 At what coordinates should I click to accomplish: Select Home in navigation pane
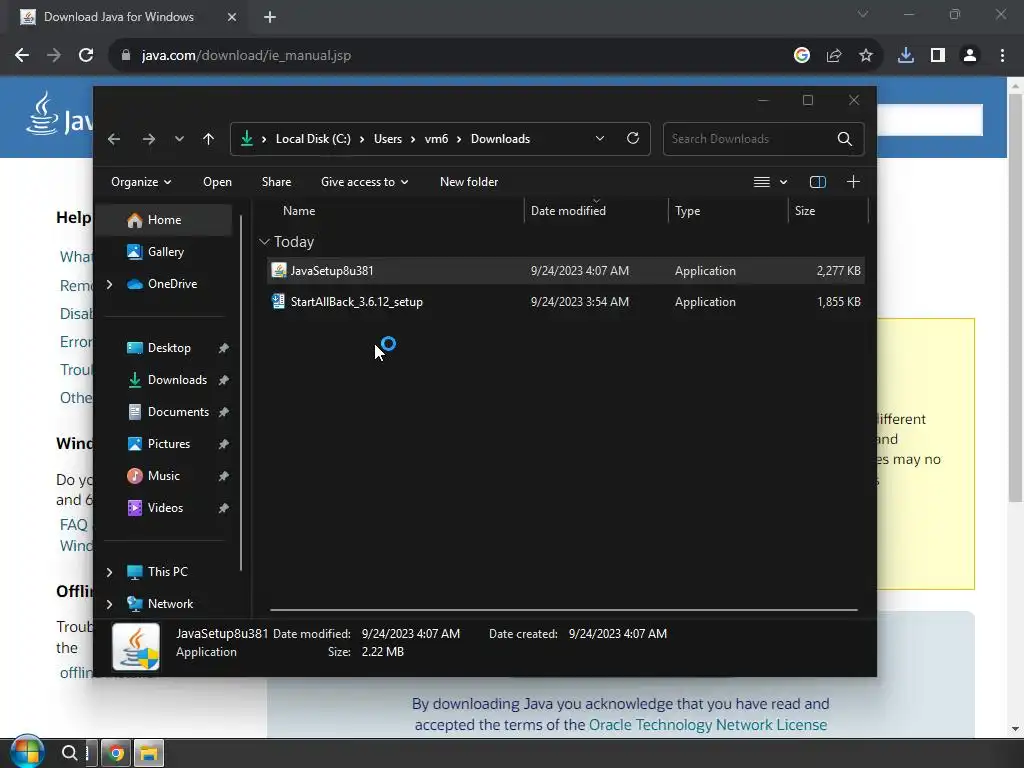coord(165,220)
